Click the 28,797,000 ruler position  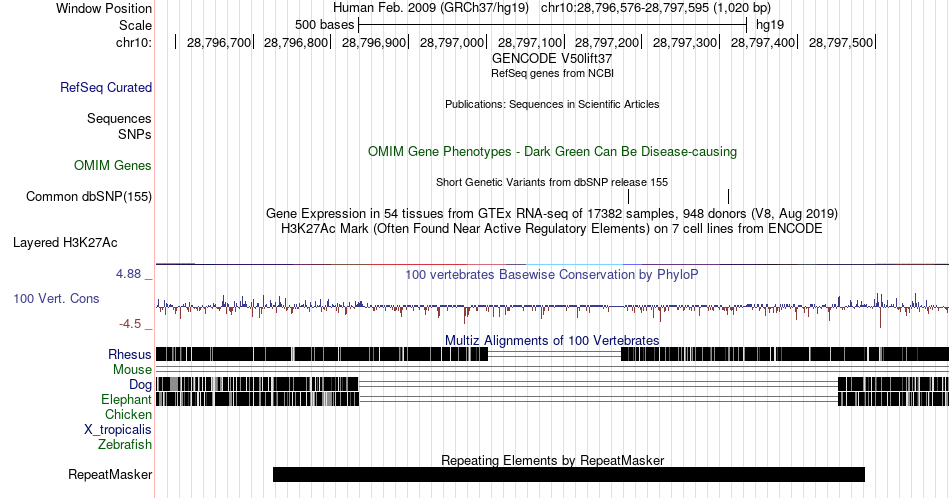click(452, 42)
